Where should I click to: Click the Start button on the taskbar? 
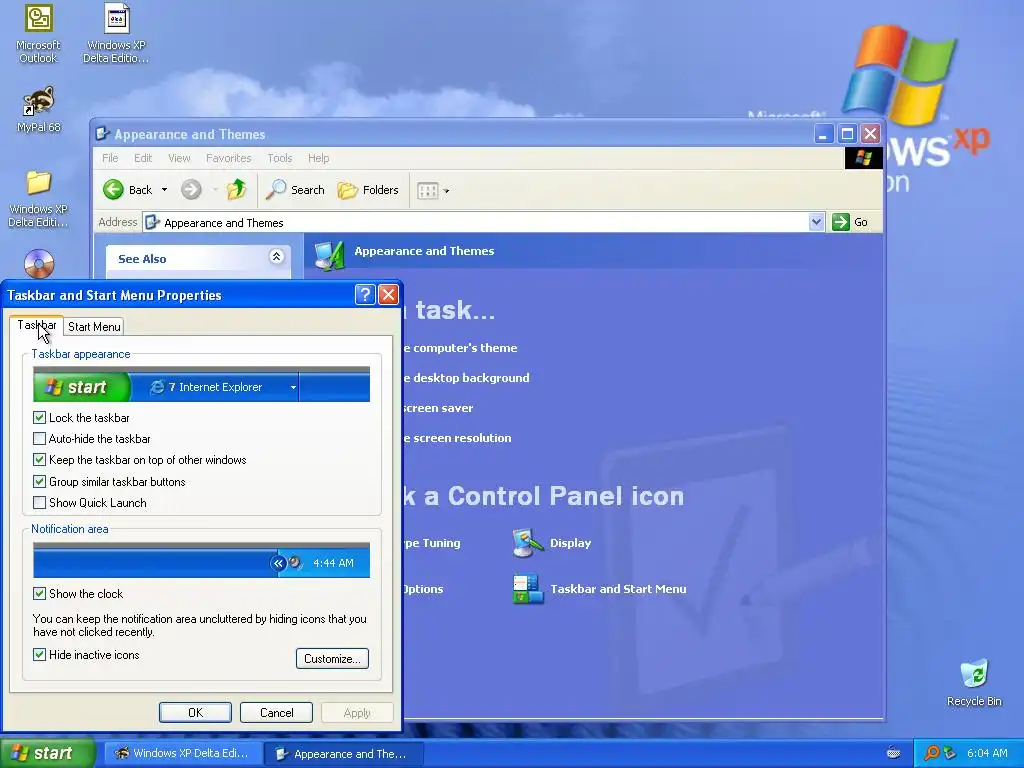click(x=47, y=753)
